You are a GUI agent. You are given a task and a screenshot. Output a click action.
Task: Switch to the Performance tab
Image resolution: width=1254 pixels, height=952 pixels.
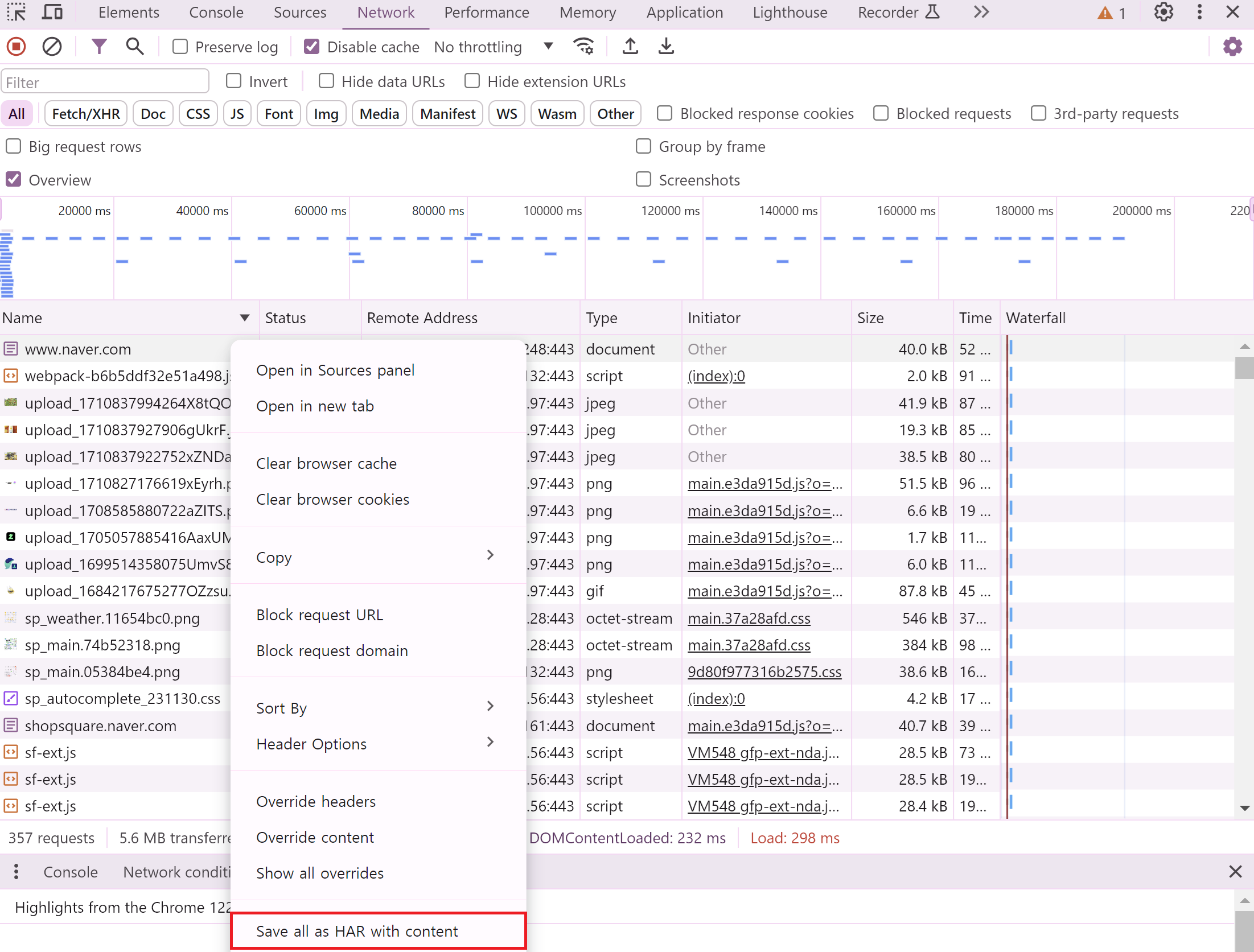click(486, 13)
